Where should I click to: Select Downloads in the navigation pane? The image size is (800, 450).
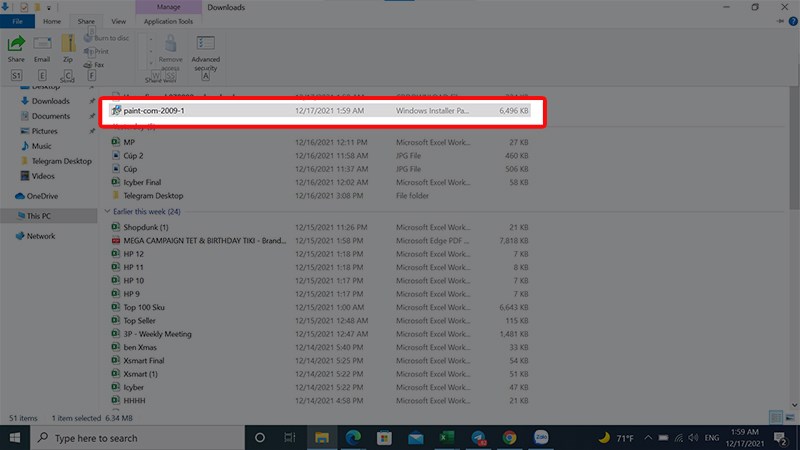[50, 101]
